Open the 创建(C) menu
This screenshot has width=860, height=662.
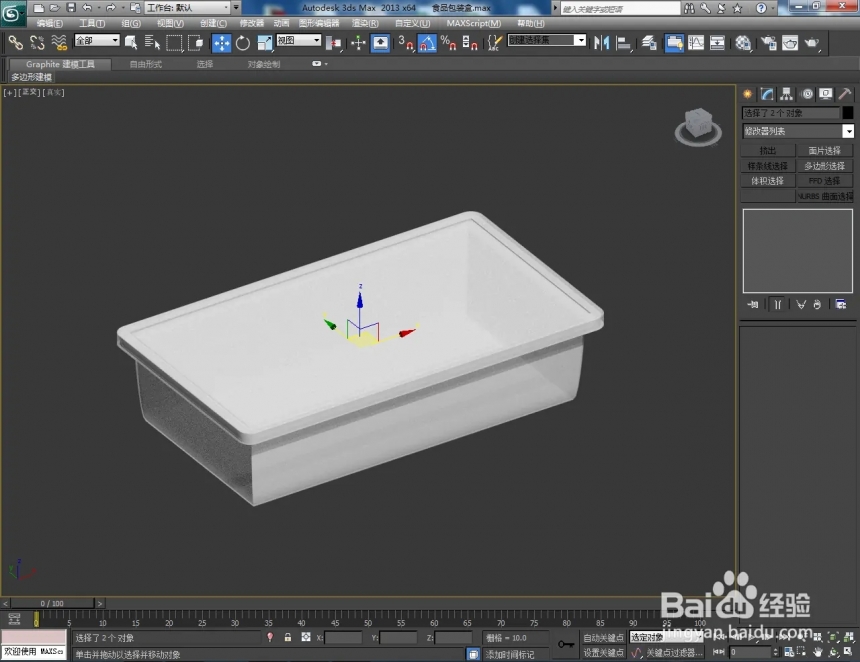[213, 23]
